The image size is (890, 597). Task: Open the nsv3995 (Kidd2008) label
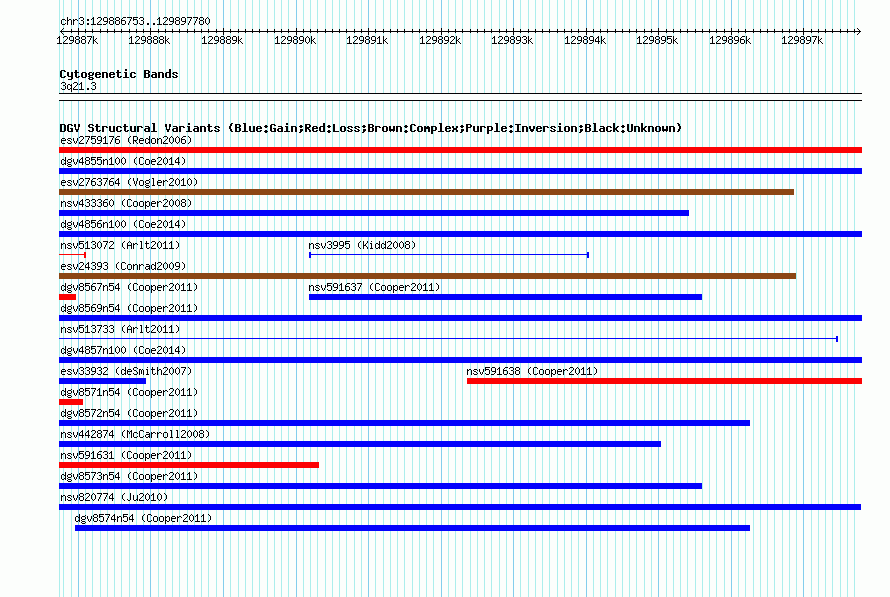(x=362, y=245)
